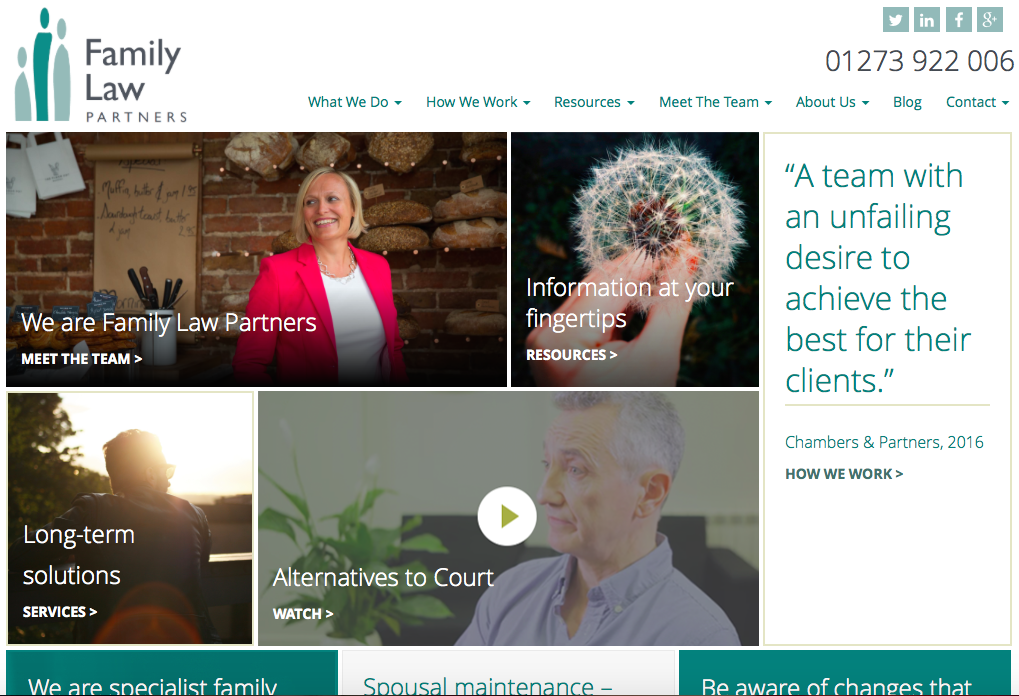Open the Twitter social icon
Viewport: 1019px width, 696px height.
pos(896,19)
